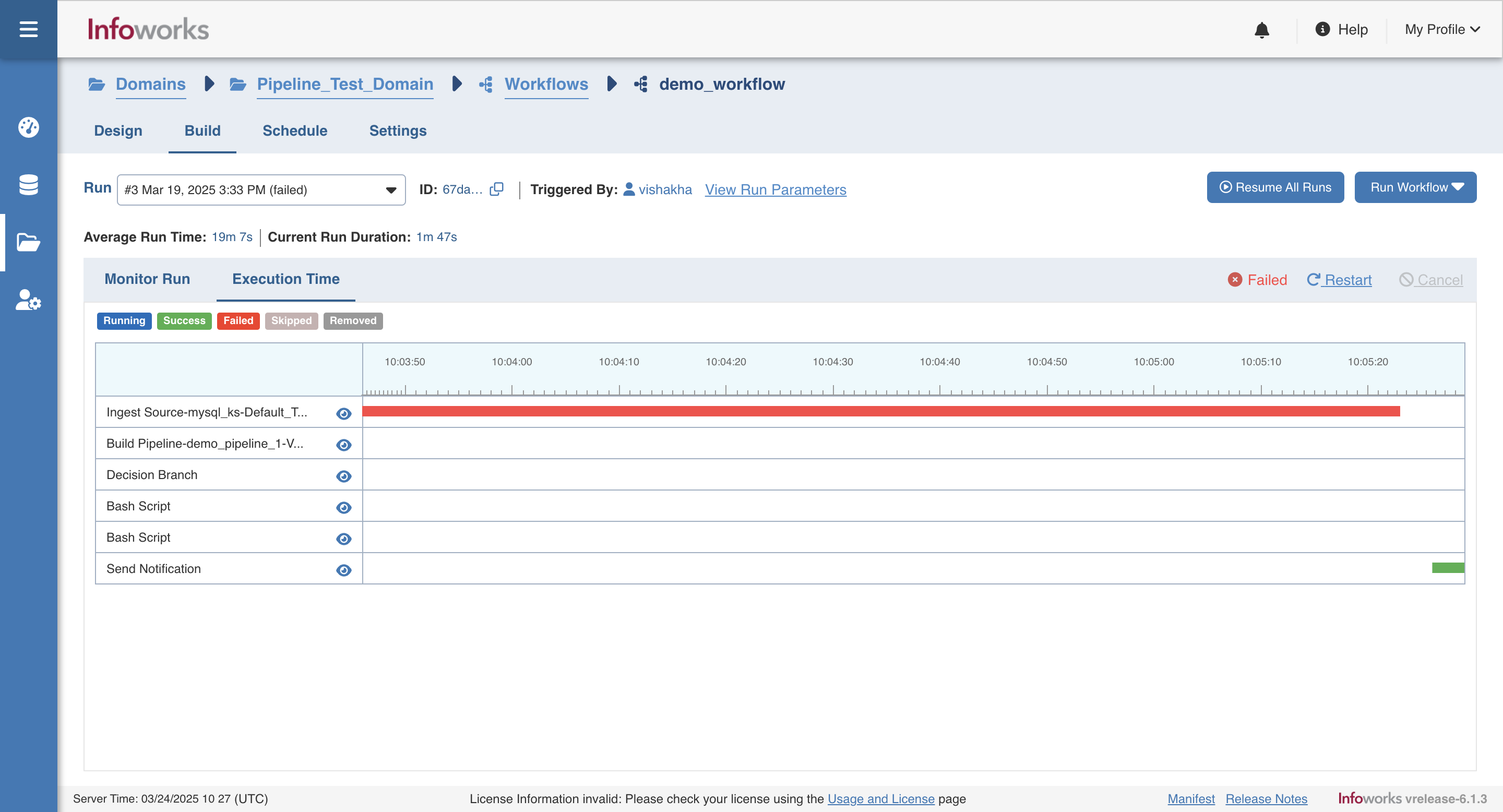
Task: Switch to the Schedule tab
Action: tap(295, 130)
